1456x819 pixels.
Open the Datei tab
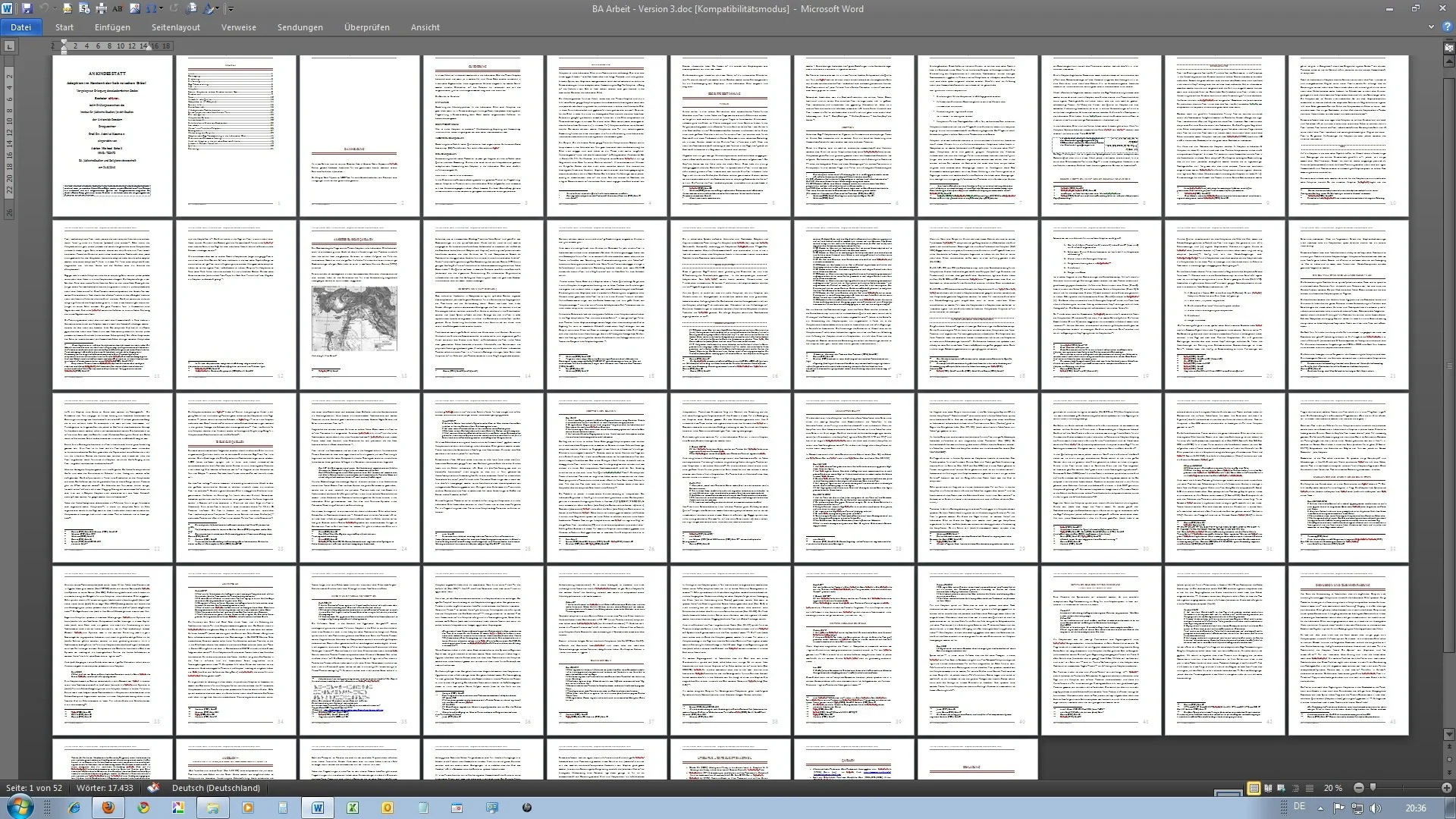click(20, 27)
